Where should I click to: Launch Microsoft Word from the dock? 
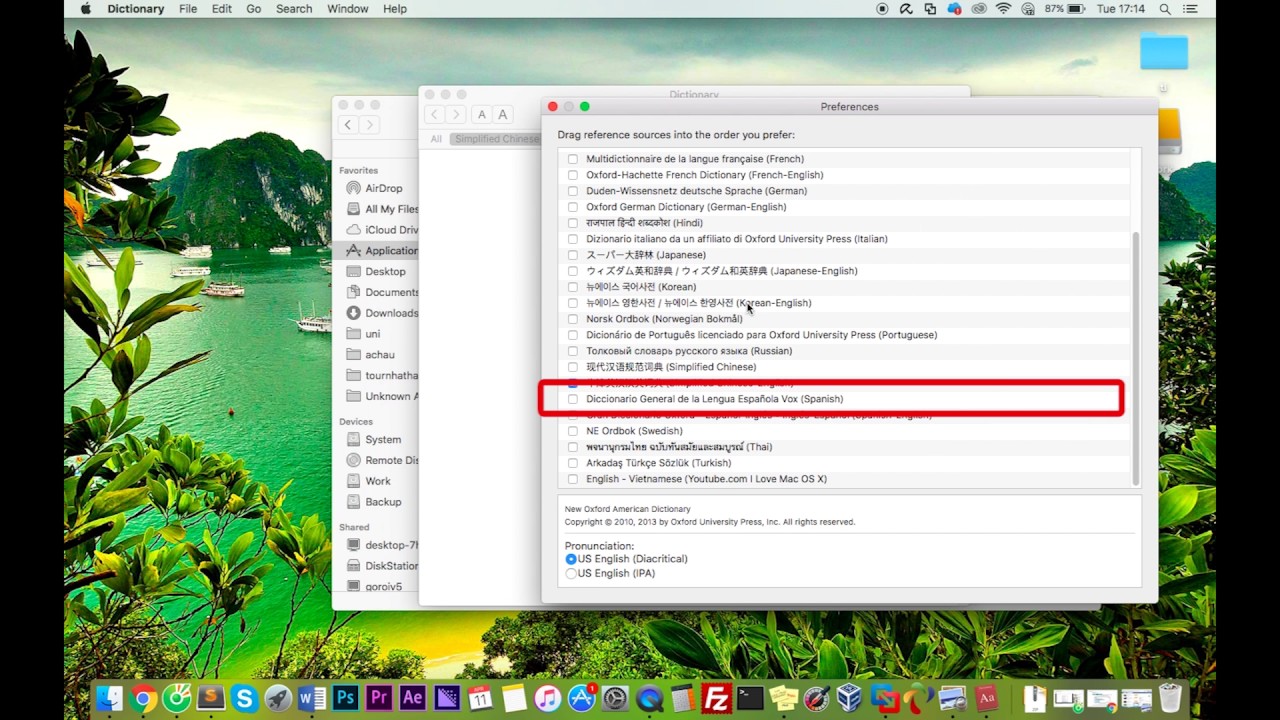click(x=312, y=698)
